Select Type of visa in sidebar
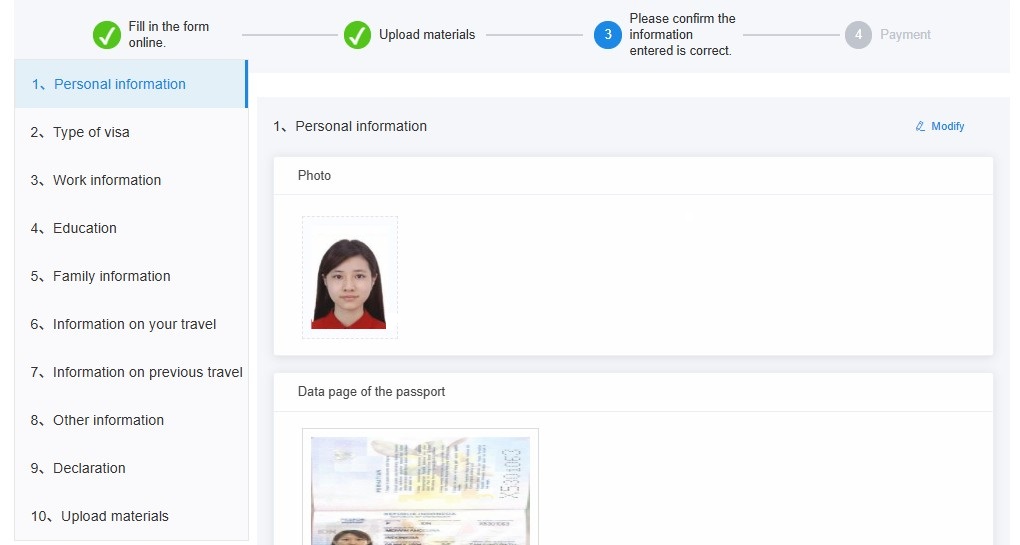 (91, 132)
